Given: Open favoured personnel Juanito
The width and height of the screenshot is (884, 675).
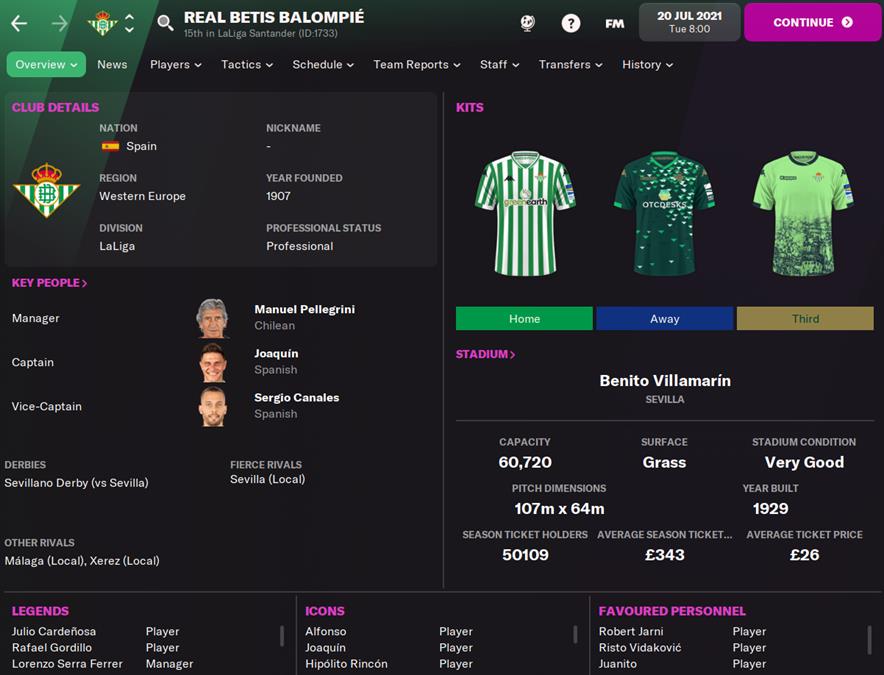Looking at the screenshot, I should (x=618, y=664).
